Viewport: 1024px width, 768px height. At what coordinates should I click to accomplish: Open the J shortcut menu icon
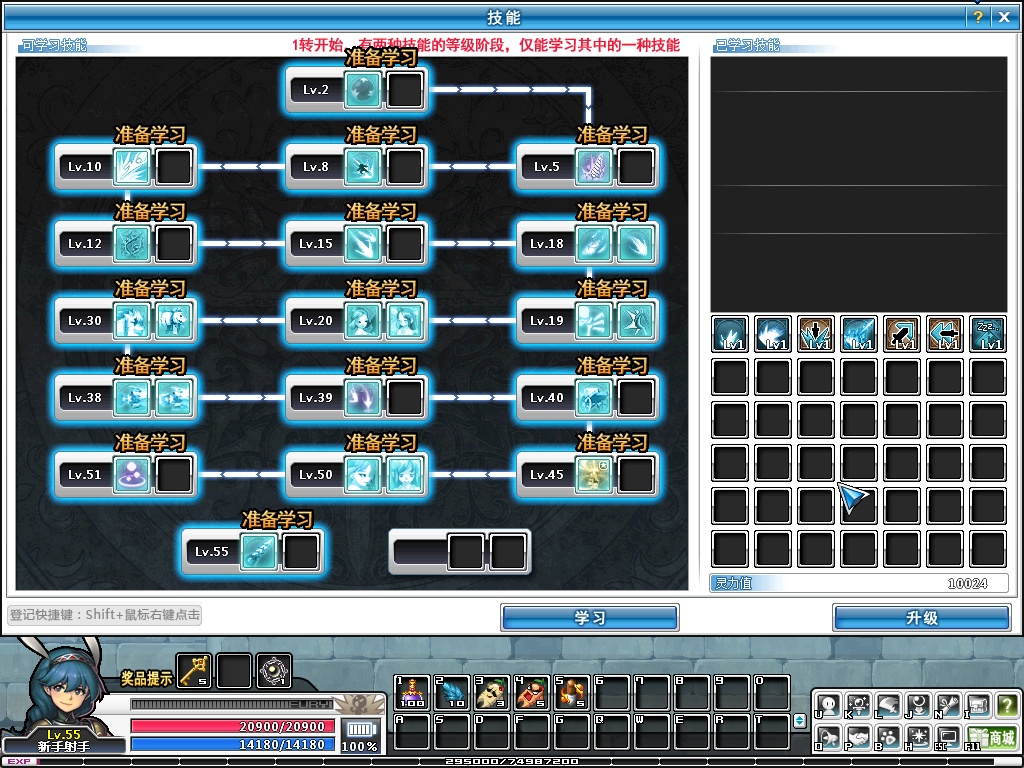click(918, 705)
